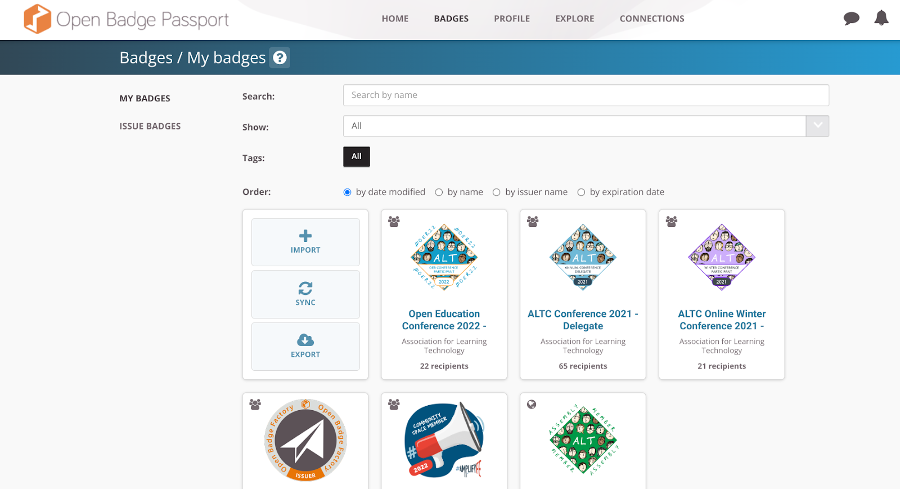Open the Open Badge Factory Issuer badge image
The height and width of the screenshot is (489, 900).
305,440
